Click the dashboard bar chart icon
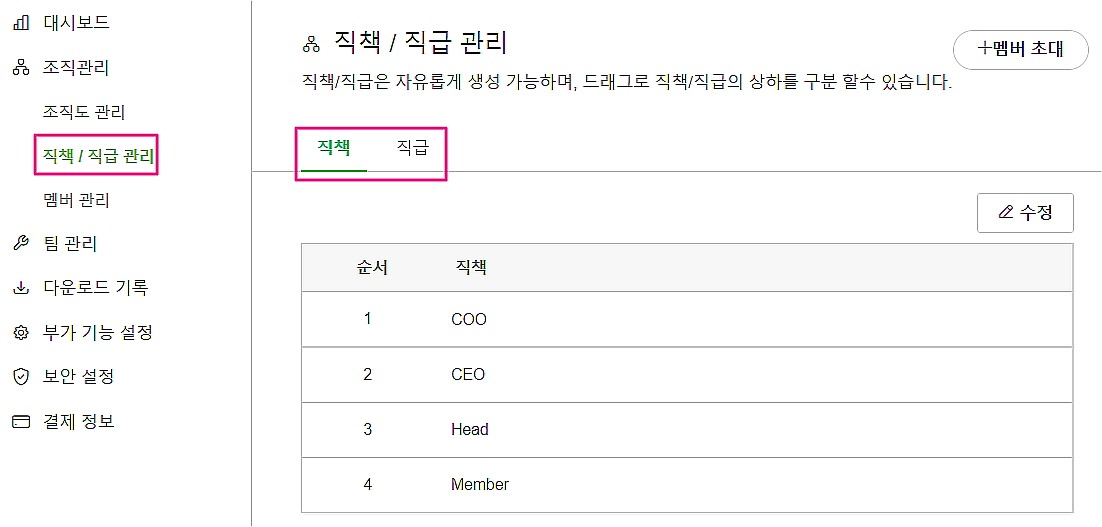The width and height of the screenshot is (1102, 527). click(20, 22)
